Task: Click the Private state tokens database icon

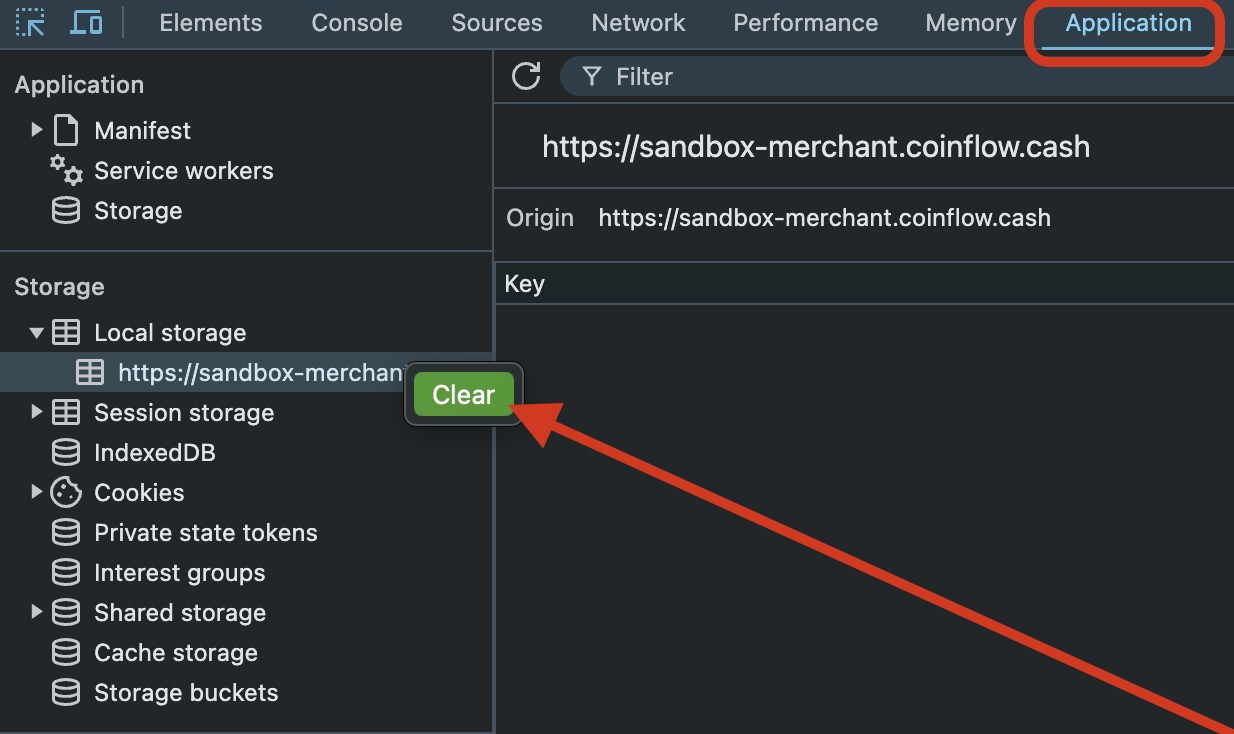Action: click(x=66, y=533)
